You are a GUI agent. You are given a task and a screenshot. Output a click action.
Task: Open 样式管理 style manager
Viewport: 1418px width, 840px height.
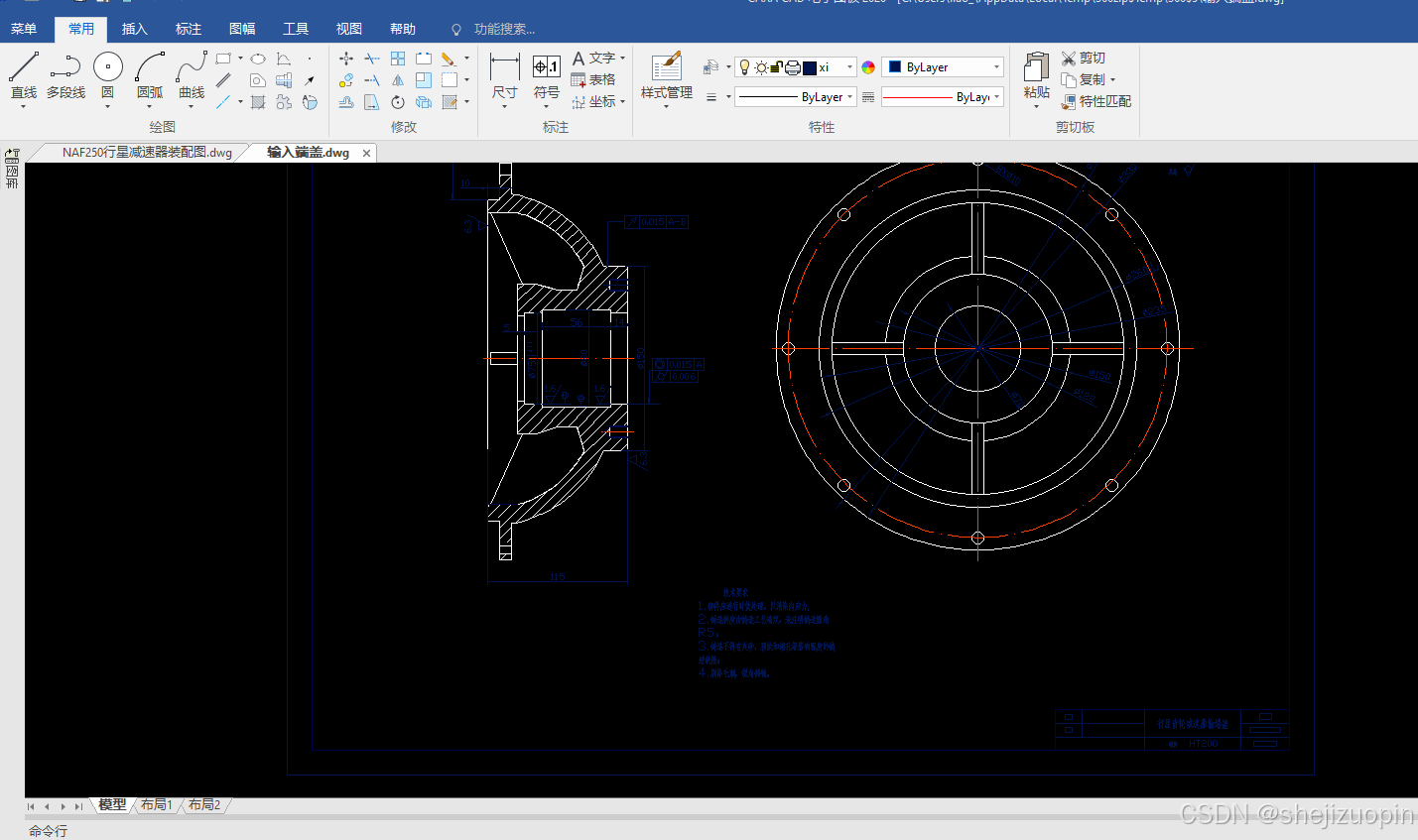(x=667, y=76)
